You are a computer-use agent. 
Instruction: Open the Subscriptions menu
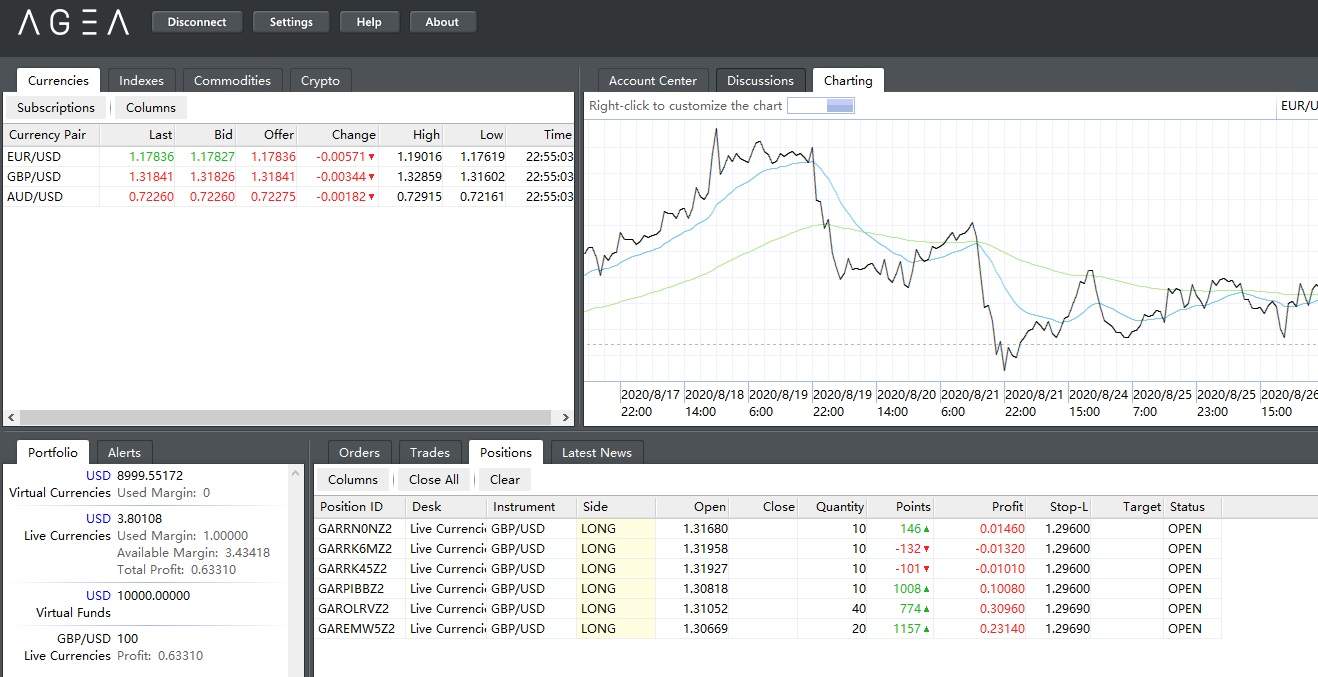tap(56, 108)
